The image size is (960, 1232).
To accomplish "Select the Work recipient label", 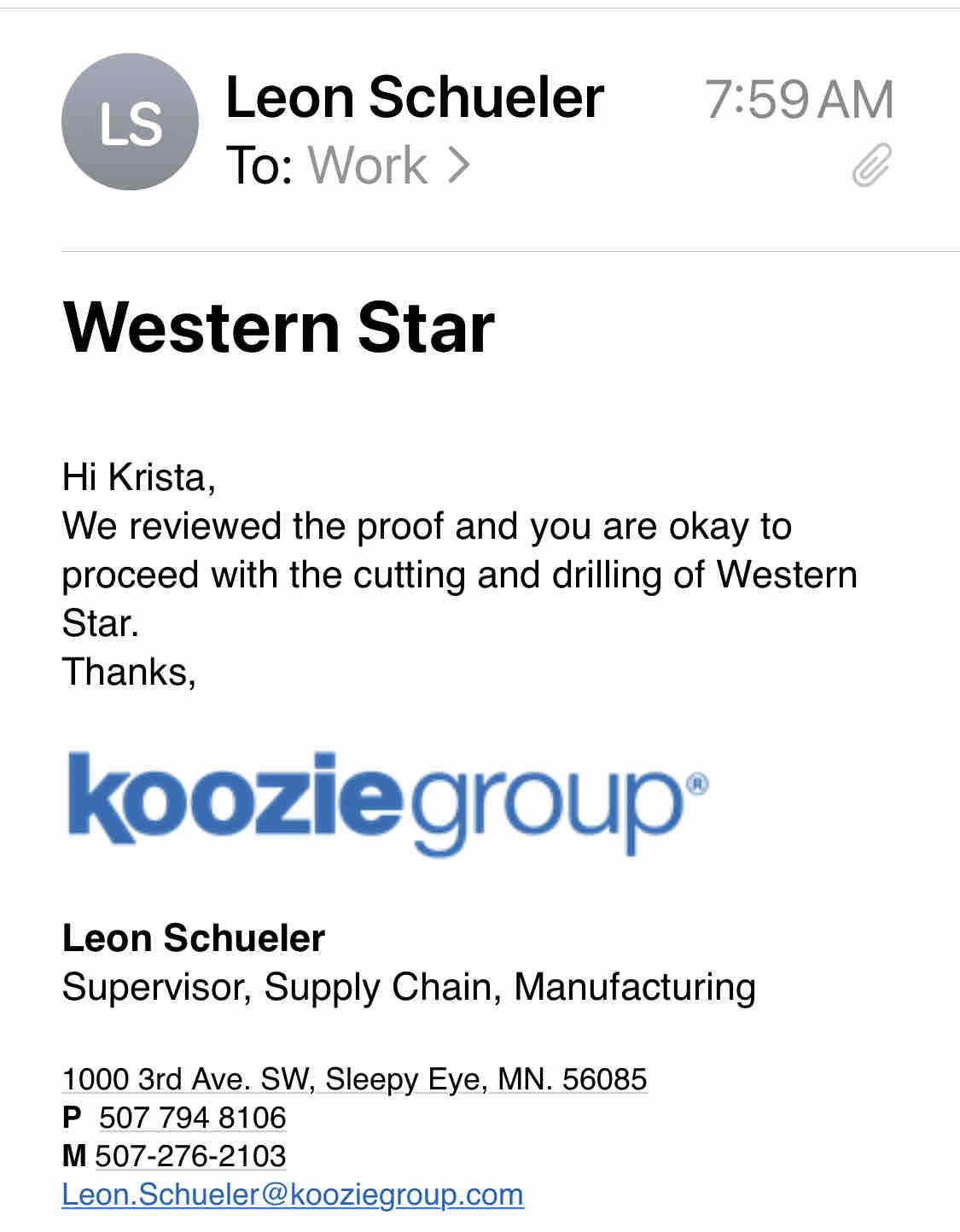I will (x=367, y=165).
